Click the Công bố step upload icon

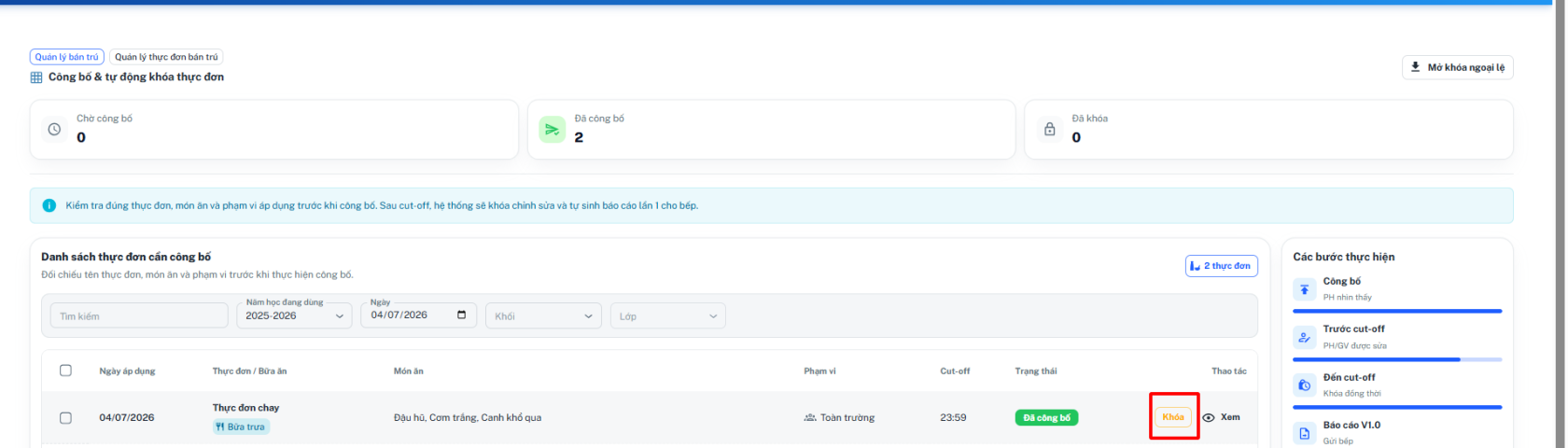pyautogui.click(x=1305, y=289)
